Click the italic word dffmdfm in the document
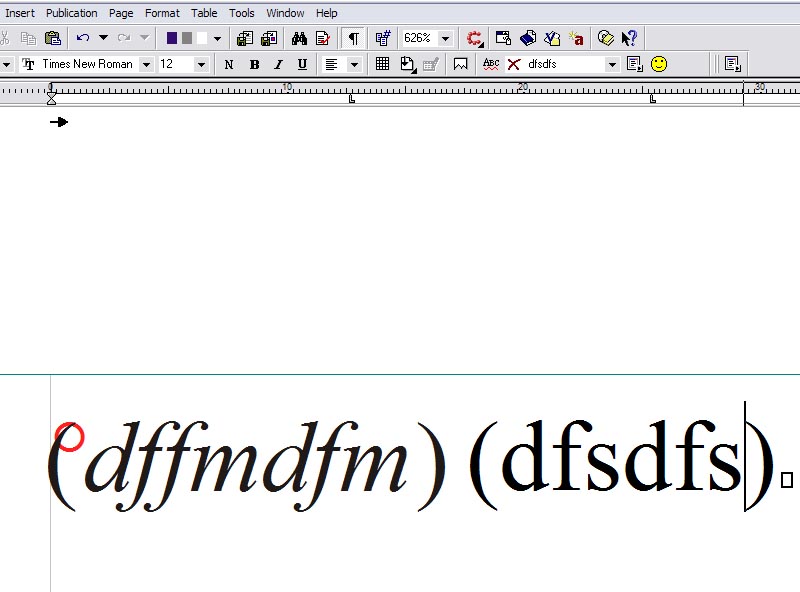The width and height of the screenshot is (800, 592). click(x=247, y=465)
